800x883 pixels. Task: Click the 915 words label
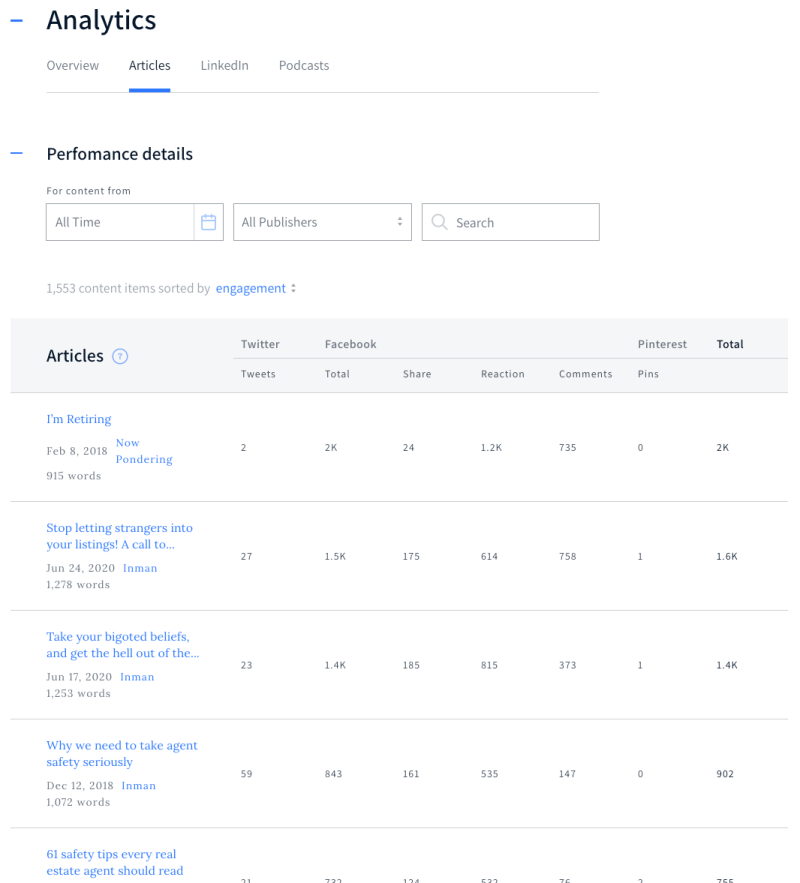tap(74, 476)
